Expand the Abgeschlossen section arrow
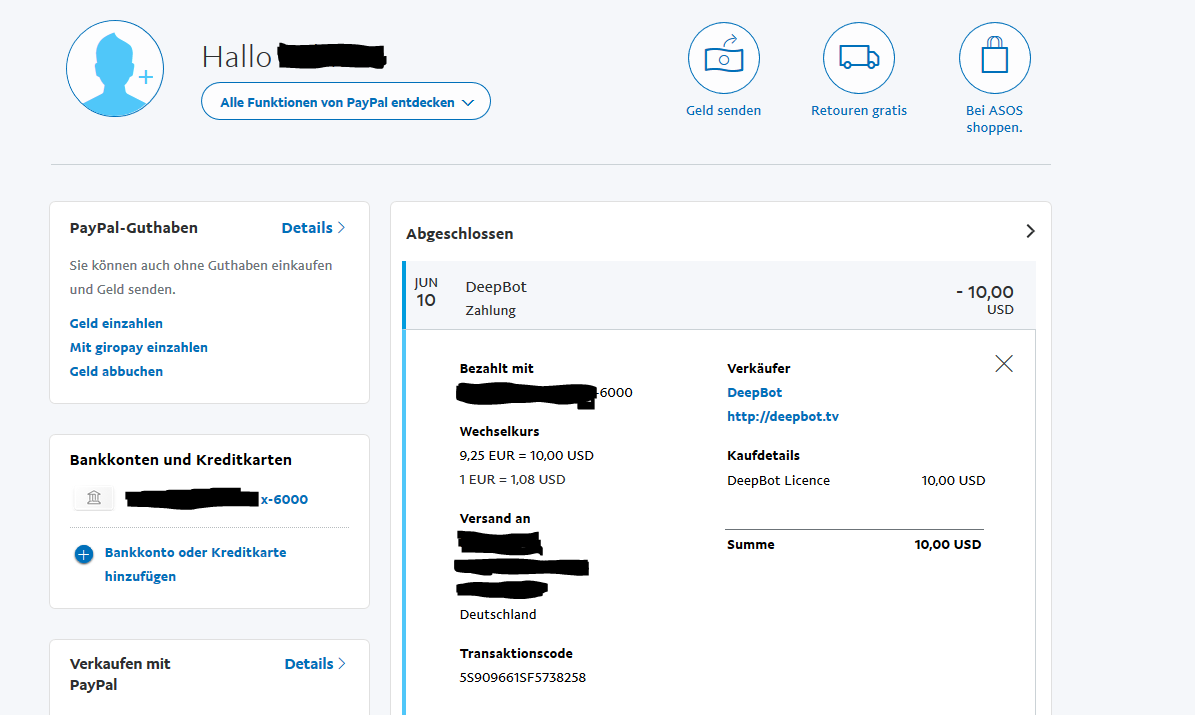 pyautogui.click(x=1030, y=231)
